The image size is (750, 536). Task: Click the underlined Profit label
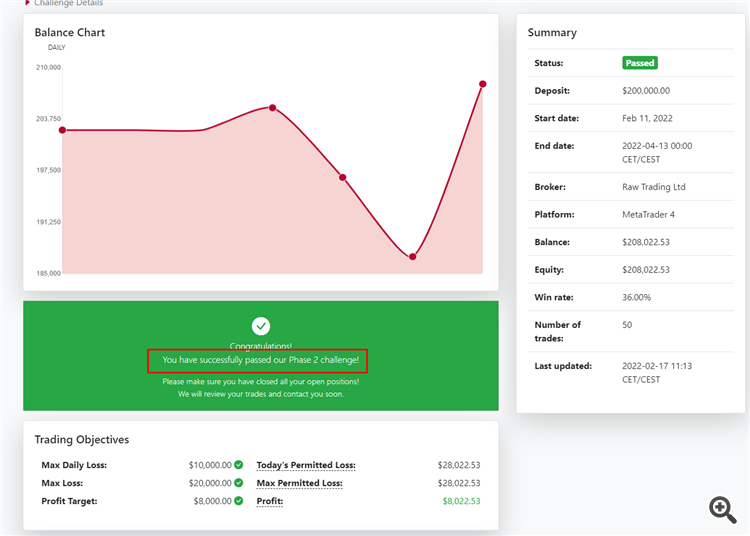coord(270,501)
